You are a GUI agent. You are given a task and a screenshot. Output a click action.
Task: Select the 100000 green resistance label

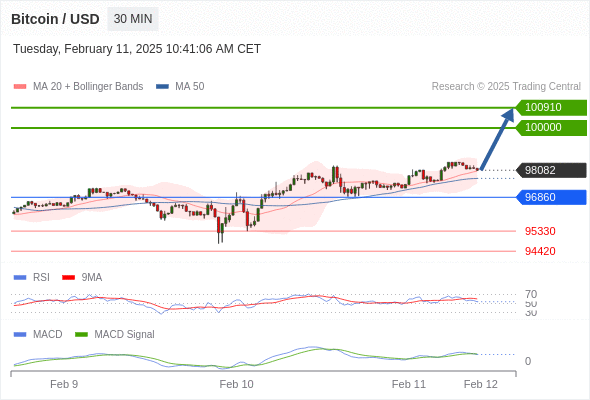click(551, 128)
